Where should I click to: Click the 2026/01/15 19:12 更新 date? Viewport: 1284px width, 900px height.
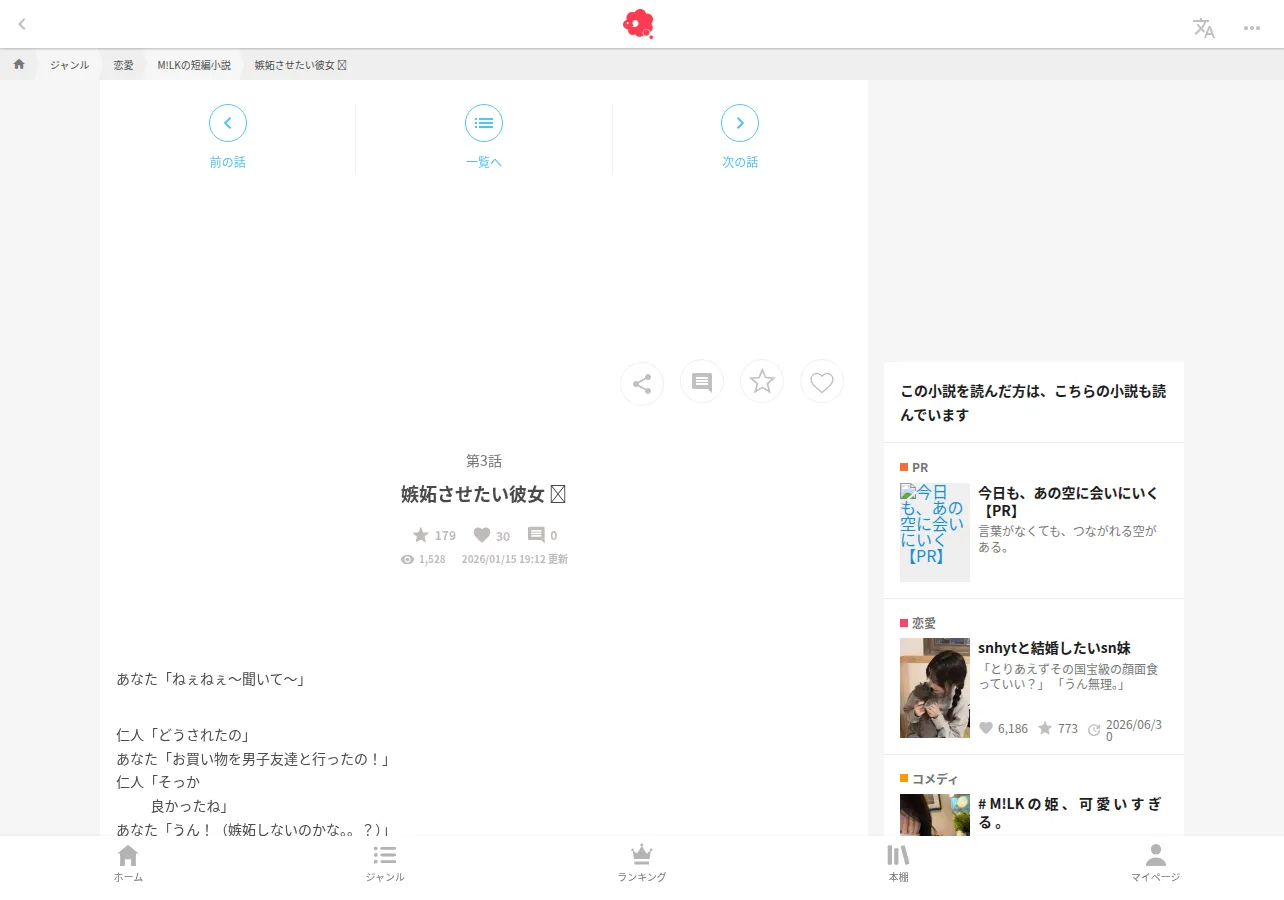pyautogui.click(x=514, y=560)
